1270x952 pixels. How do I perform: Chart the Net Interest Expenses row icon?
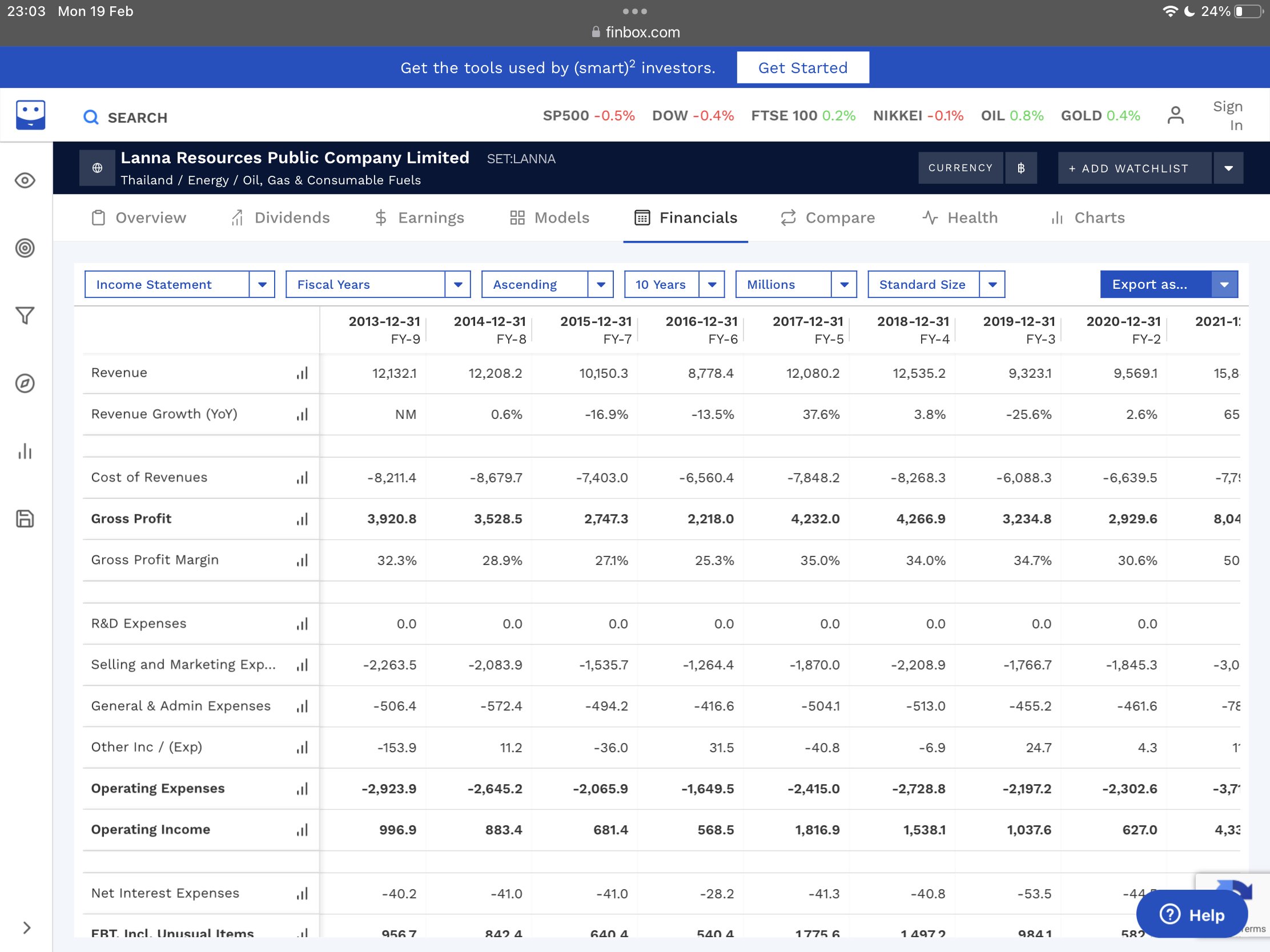[x=303, y=893]
